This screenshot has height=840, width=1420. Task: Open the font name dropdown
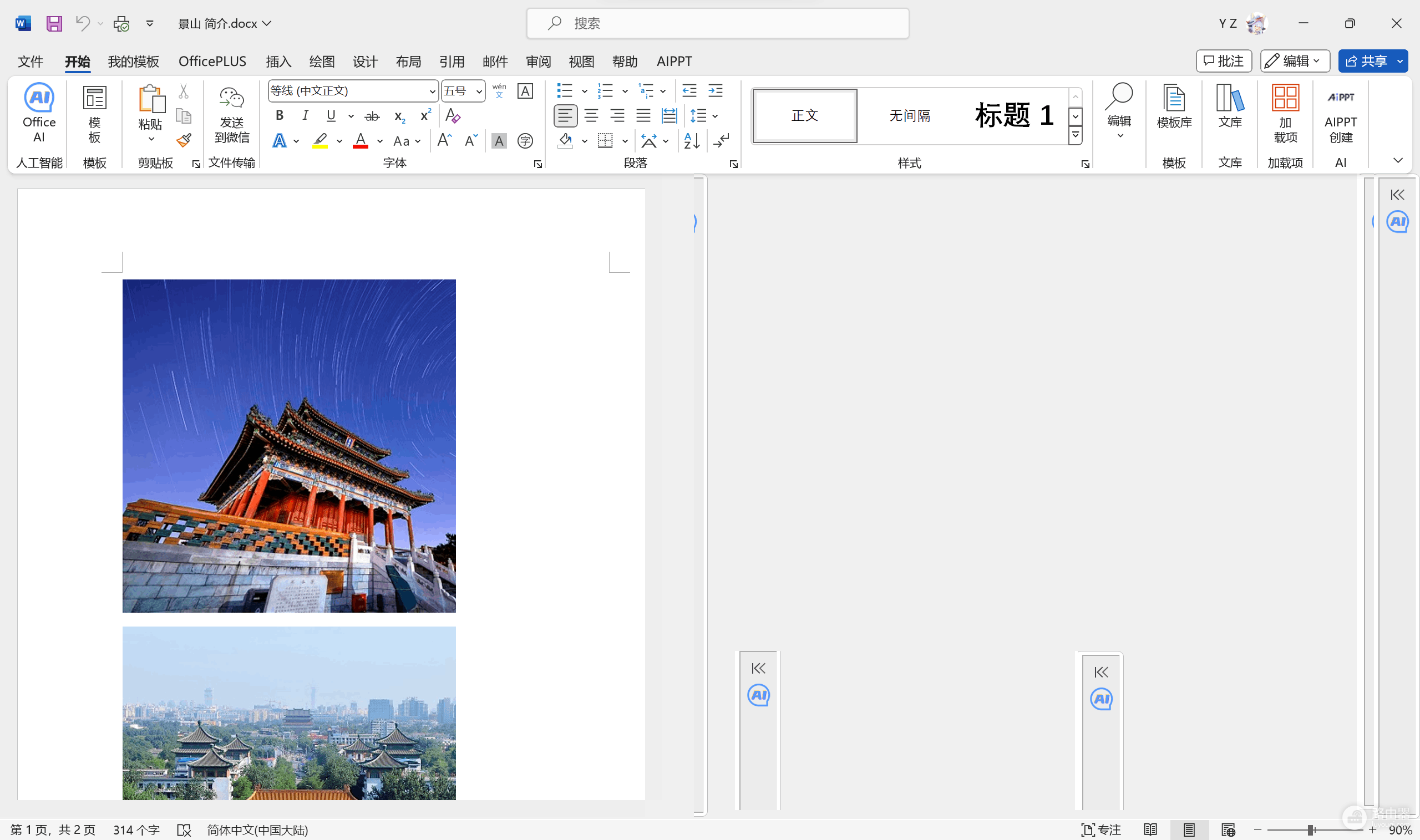(x=432, y=91)
